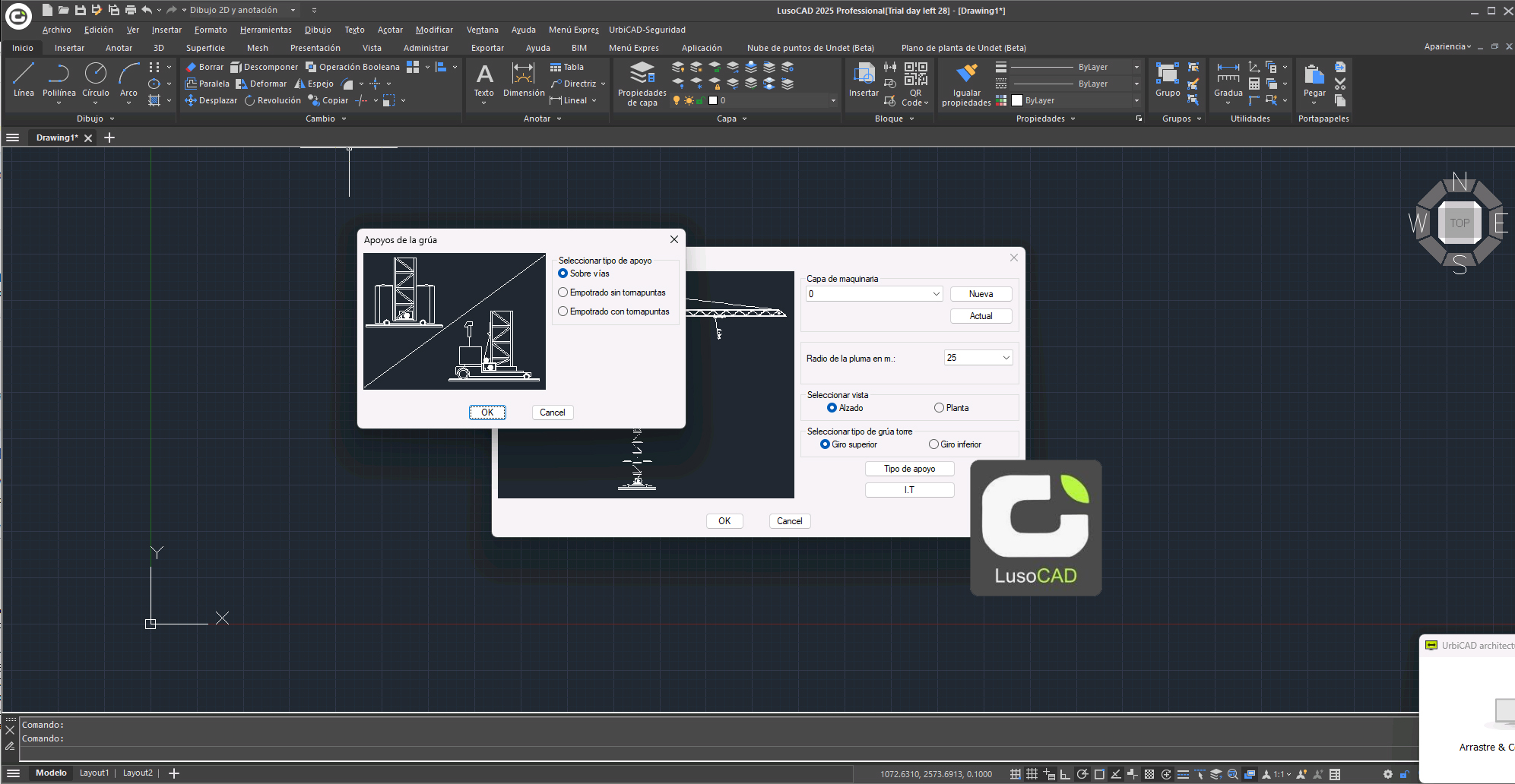Image resolution: width=1515 pixels, height=784 pixels.
Task: Open the QR Code tool
Action: 915,84
